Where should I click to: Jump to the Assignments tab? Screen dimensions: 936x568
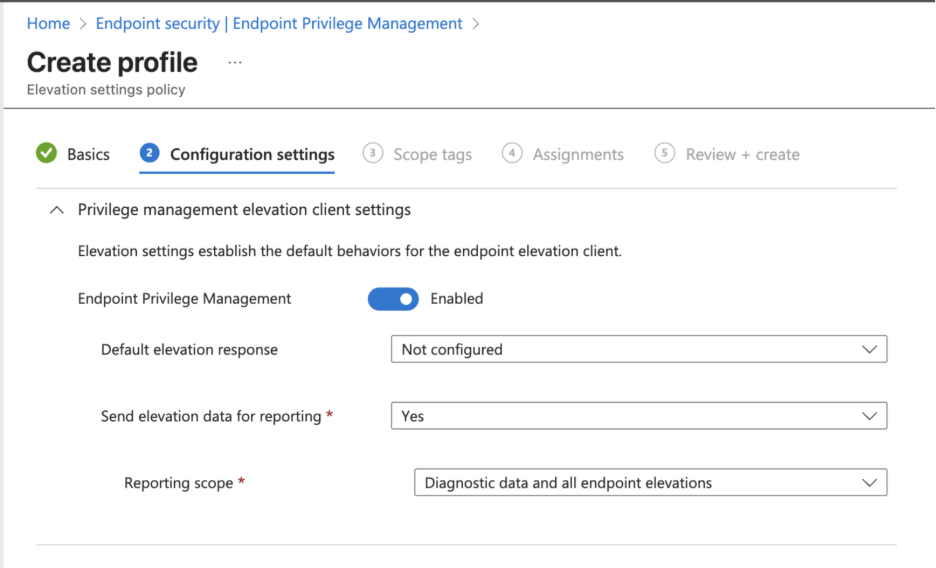pyautogui.click(x=578, y=154)
